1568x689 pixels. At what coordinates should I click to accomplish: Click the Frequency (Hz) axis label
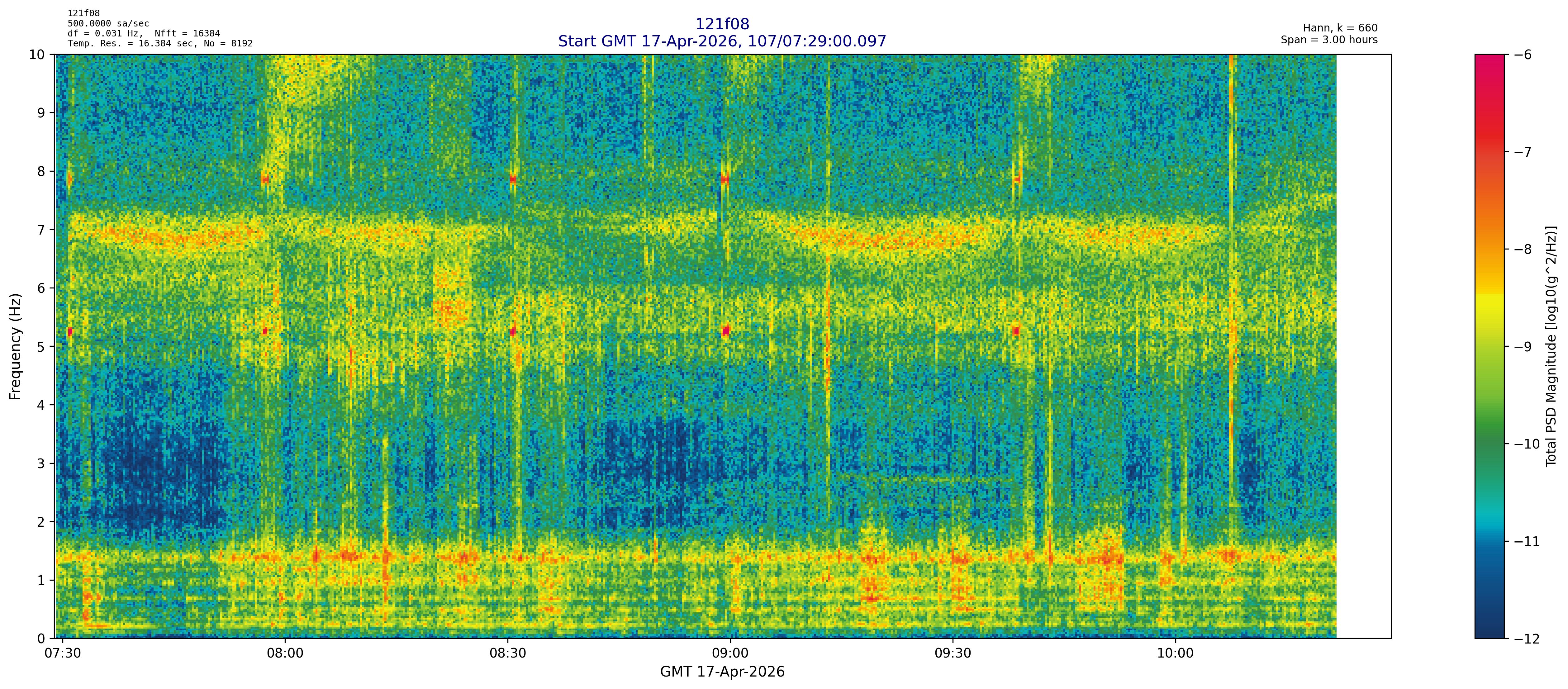coord(15,346)
